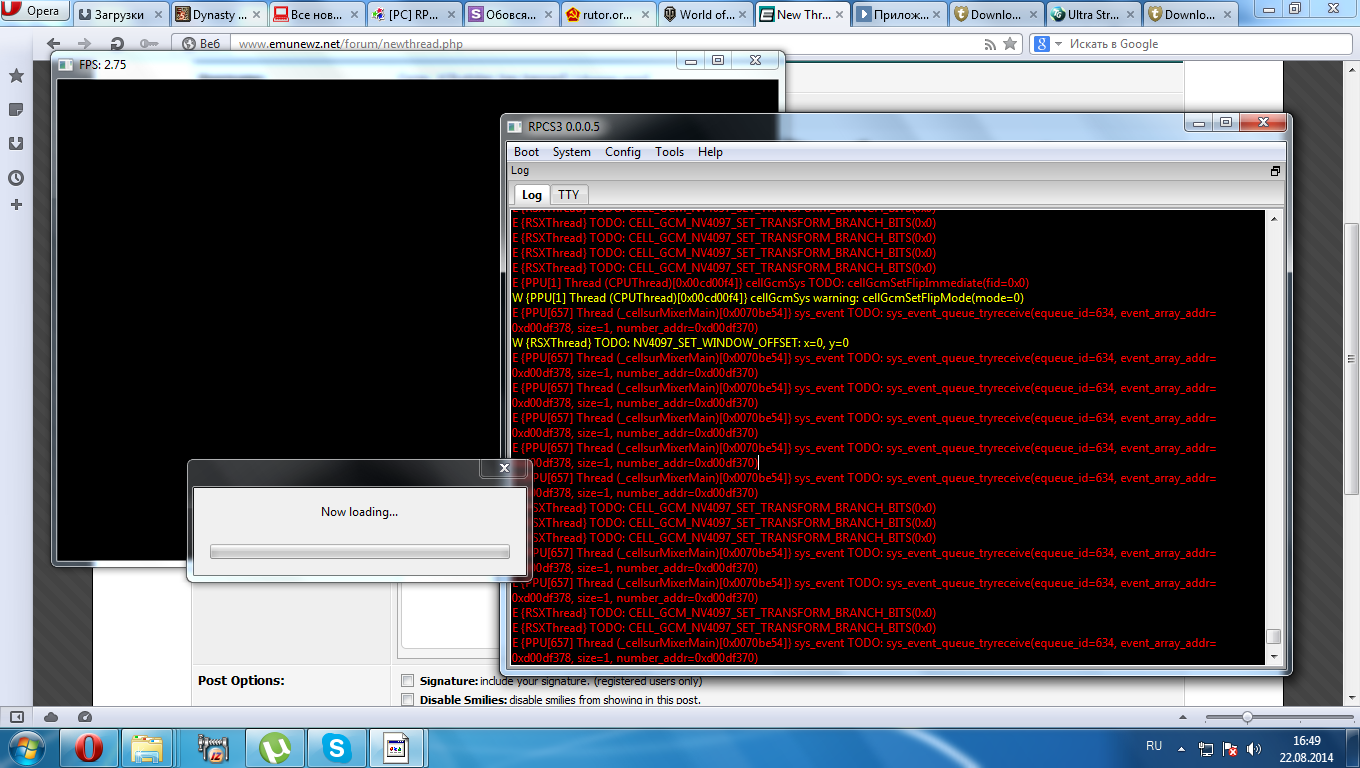
Task: Check the Disable Smilies option
Action: point(407,700)
